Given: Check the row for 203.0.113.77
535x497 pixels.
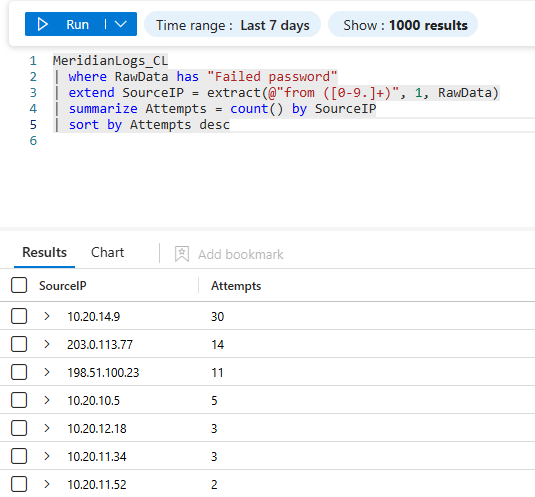Looking at the screenshot, I should [x=19, y=344].
